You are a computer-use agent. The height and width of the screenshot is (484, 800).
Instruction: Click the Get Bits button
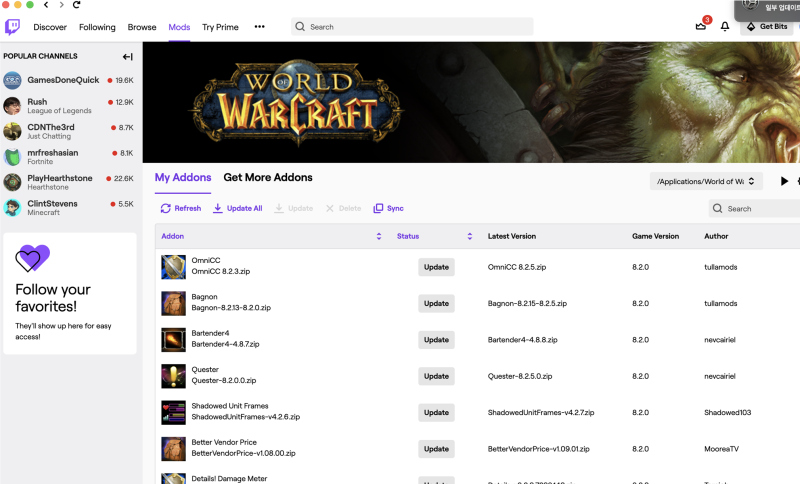[767, 27]
